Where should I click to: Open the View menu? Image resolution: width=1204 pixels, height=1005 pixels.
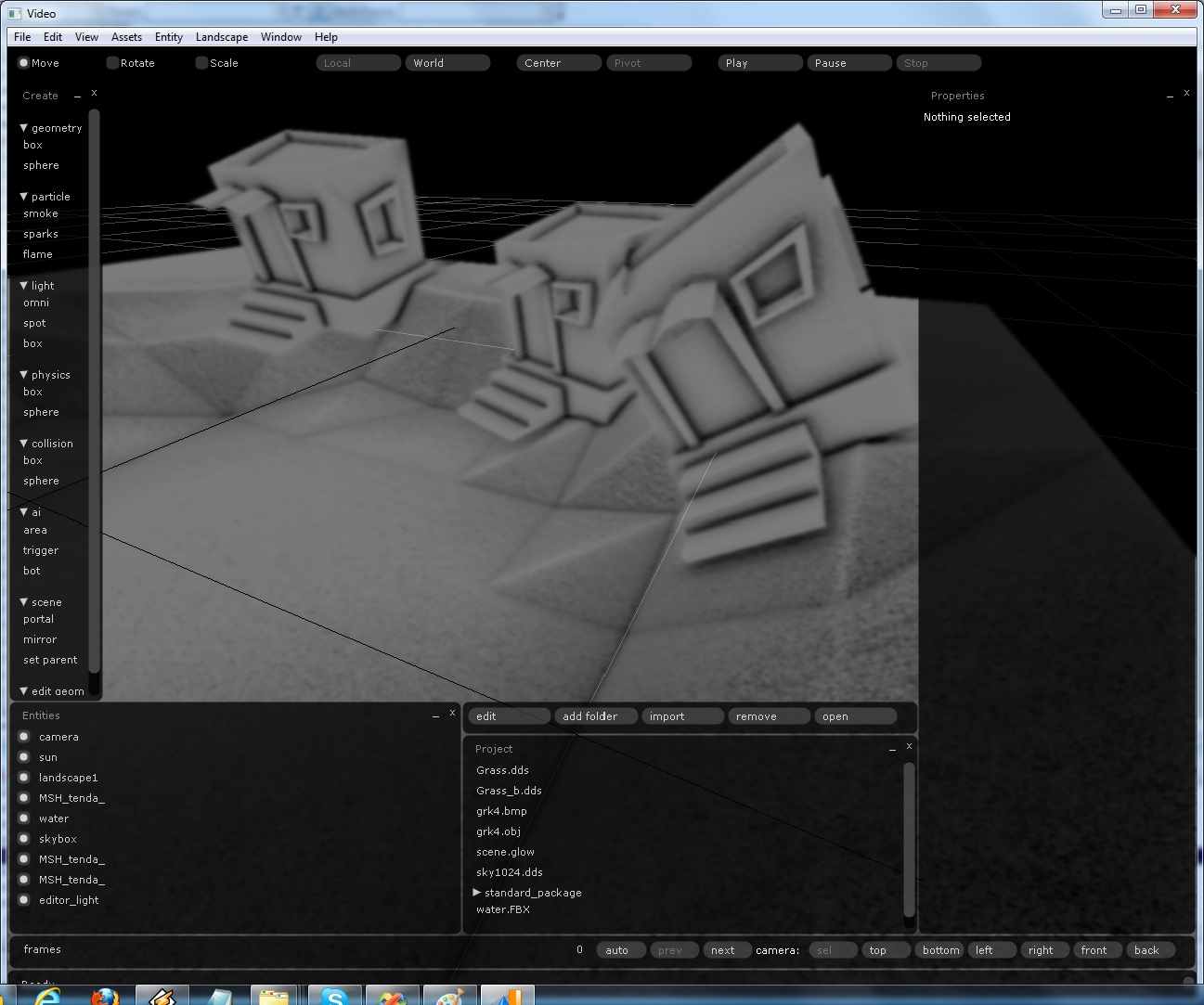(x=86, y=37)
